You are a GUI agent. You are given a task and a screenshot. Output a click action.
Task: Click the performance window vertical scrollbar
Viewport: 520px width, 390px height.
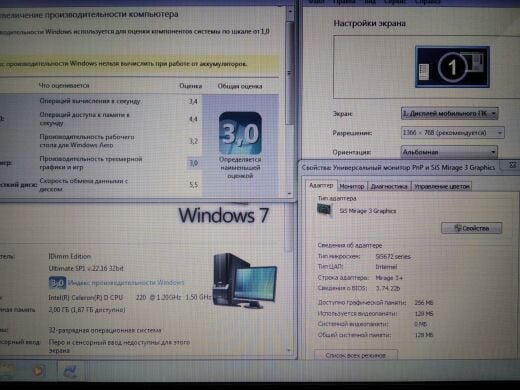pyautogui.click(x=289, y=73)
